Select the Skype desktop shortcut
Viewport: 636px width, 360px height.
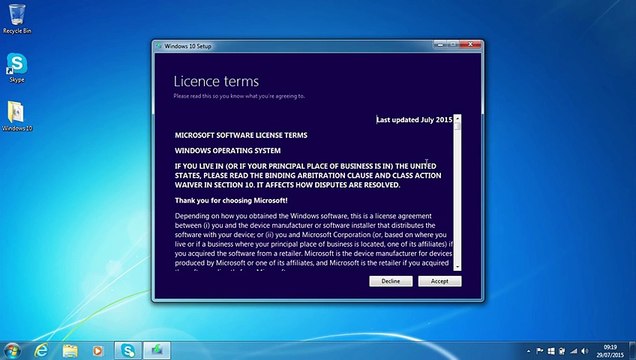[x=17, y=68]
